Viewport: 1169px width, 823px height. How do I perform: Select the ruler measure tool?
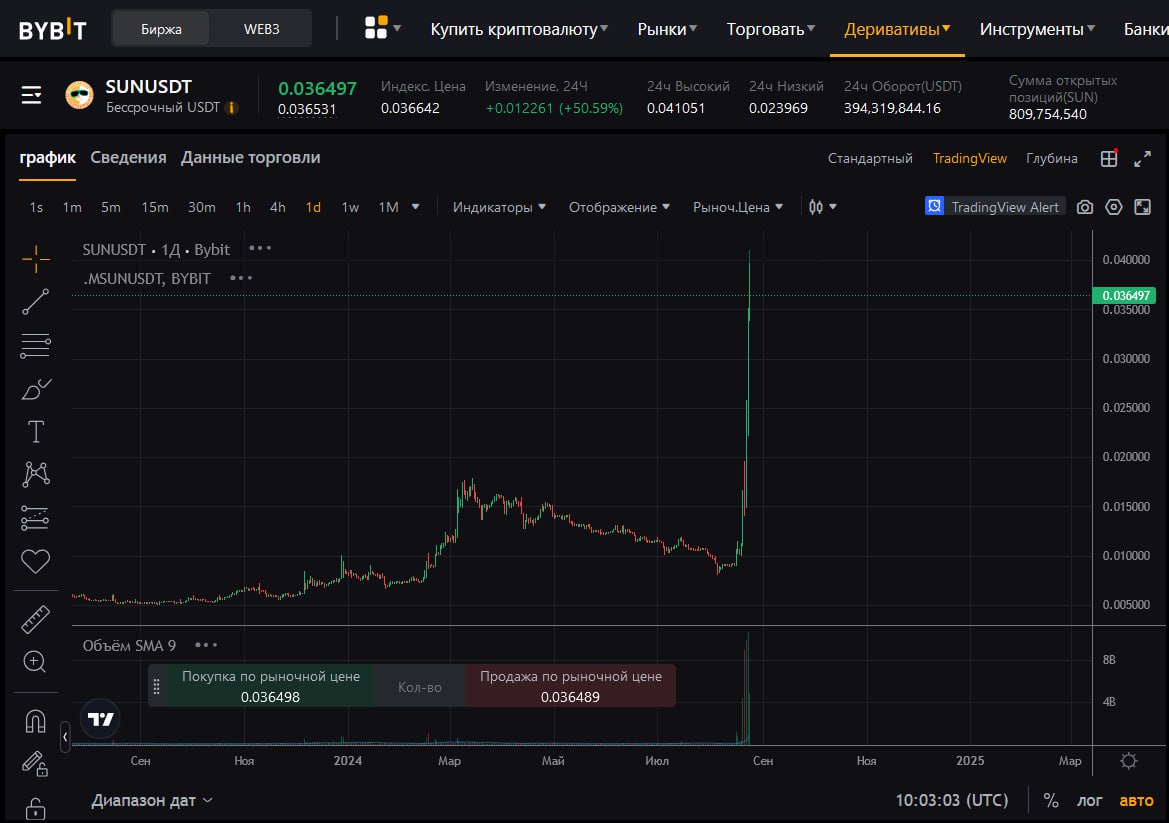pyautogui.click(x=35, y=619)
